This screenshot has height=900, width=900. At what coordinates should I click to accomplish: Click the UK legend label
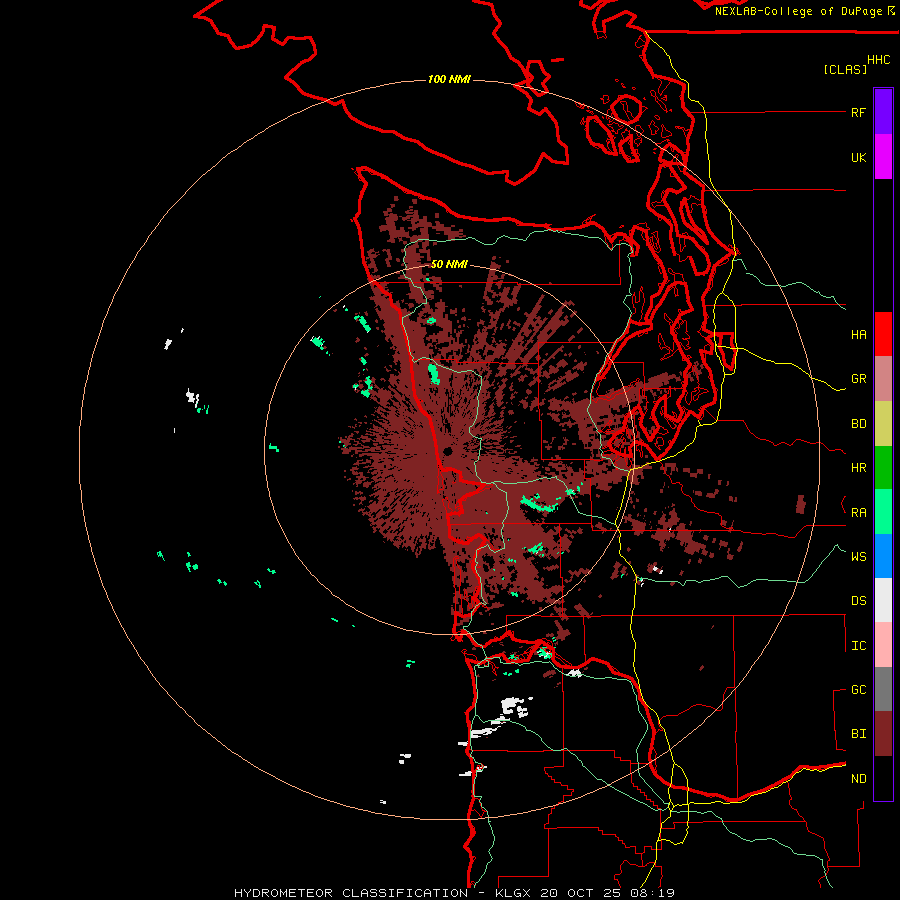(859, 157)
